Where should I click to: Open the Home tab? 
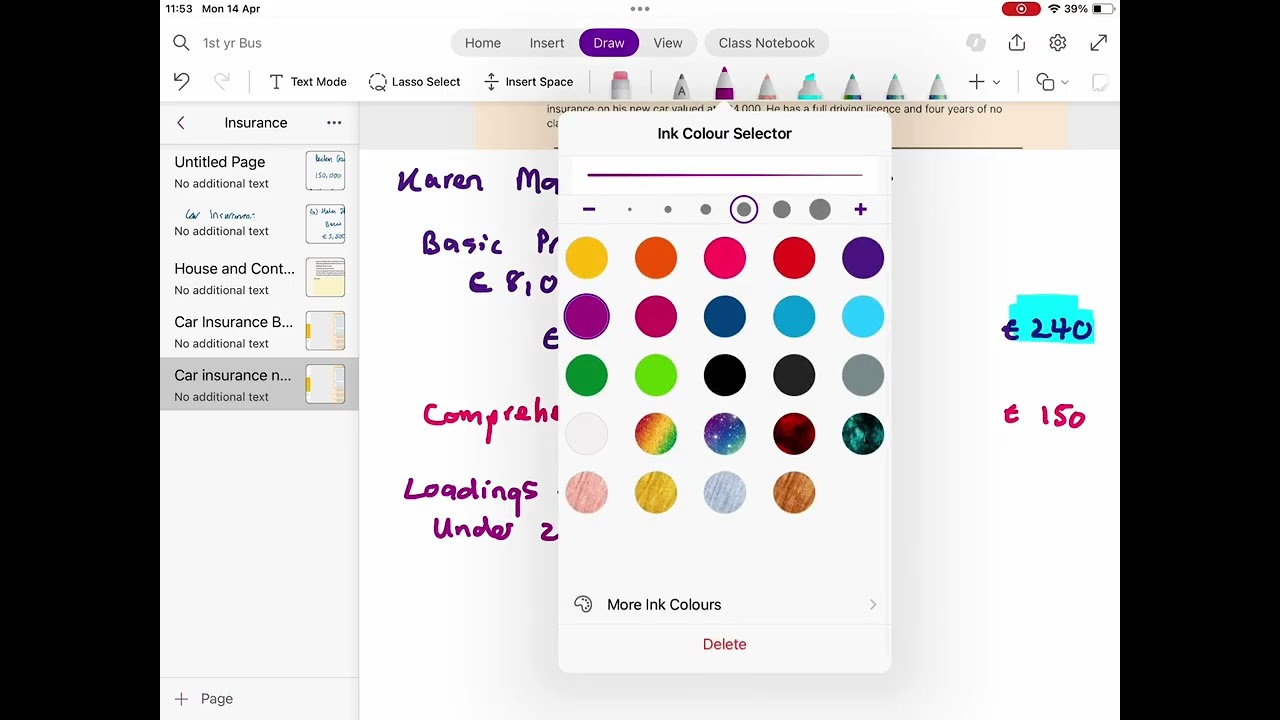(482, 43)
